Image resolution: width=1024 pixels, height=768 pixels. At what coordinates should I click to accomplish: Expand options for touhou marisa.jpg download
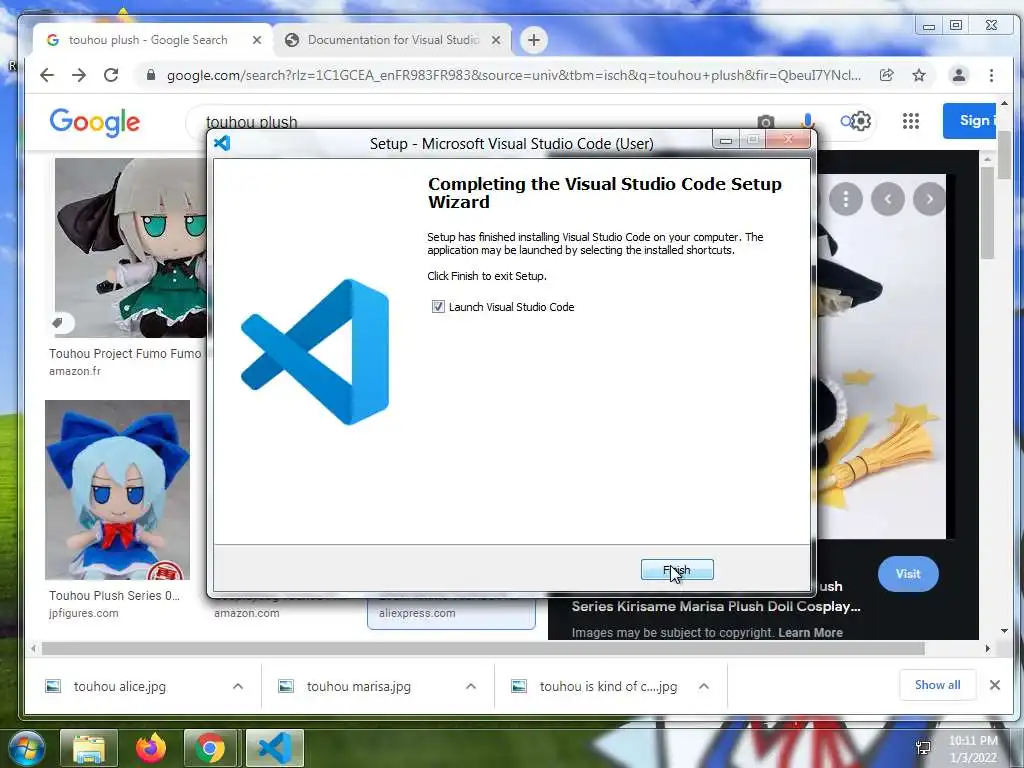click(471, 686)
